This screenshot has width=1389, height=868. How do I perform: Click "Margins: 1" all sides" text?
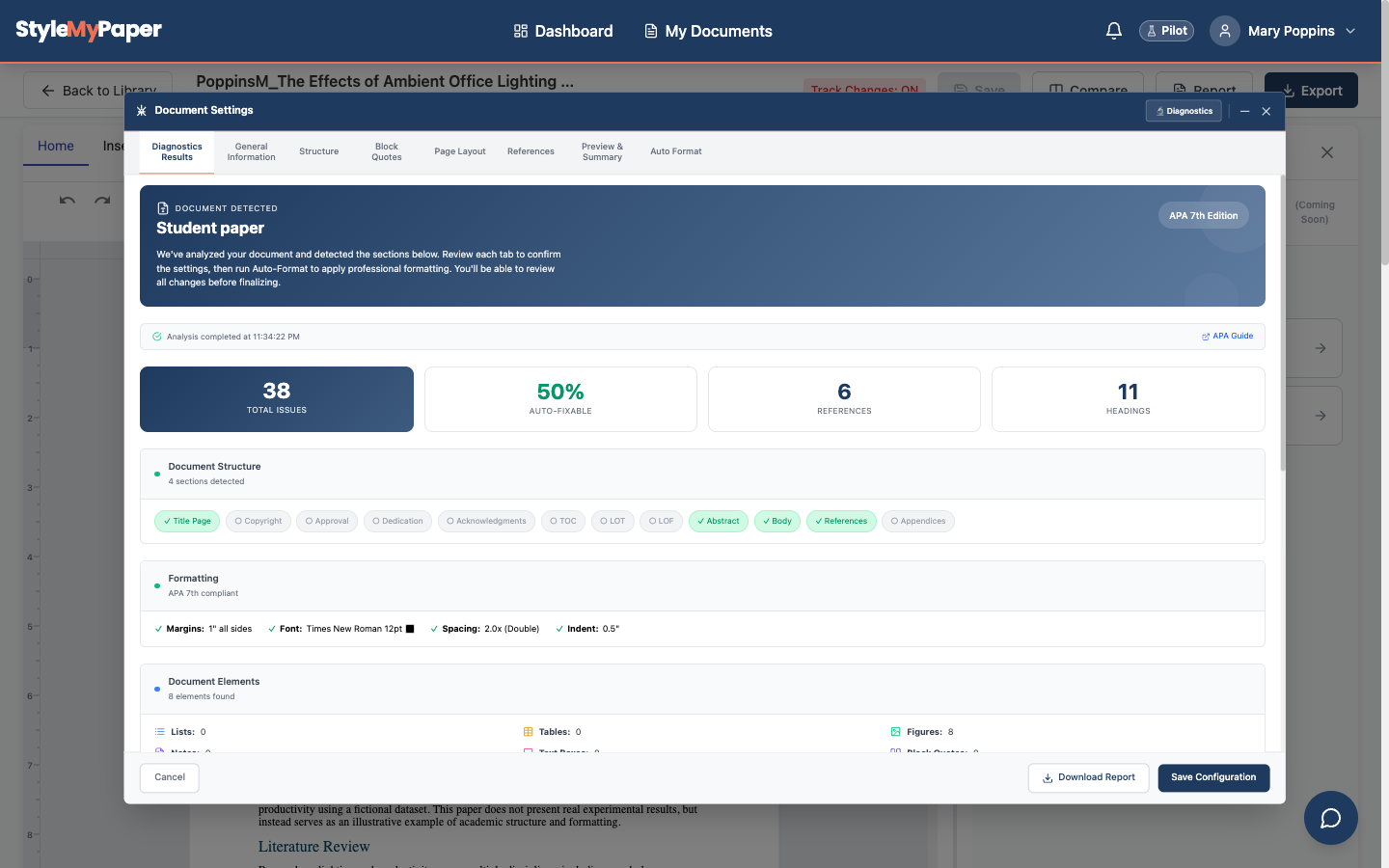click(208, 629)
